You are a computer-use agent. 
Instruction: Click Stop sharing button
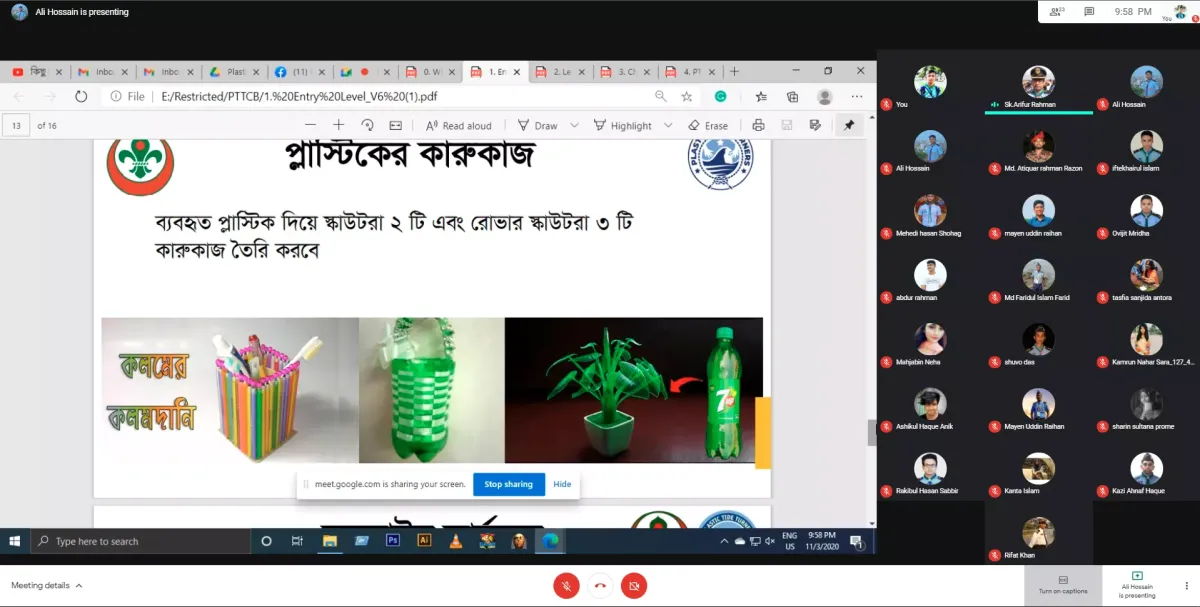(508, 484)
